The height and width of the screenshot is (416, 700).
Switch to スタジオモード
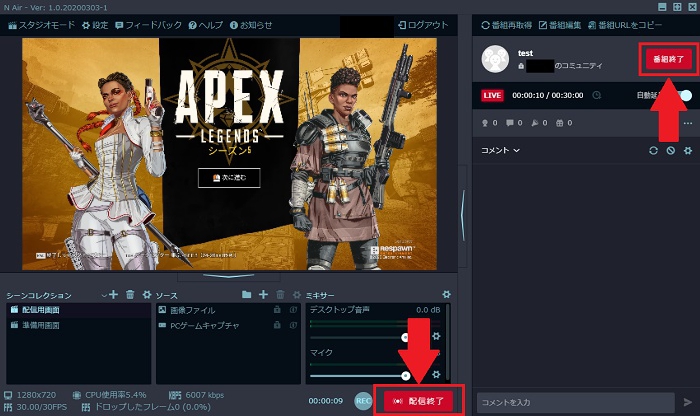[x=42, y=25]
